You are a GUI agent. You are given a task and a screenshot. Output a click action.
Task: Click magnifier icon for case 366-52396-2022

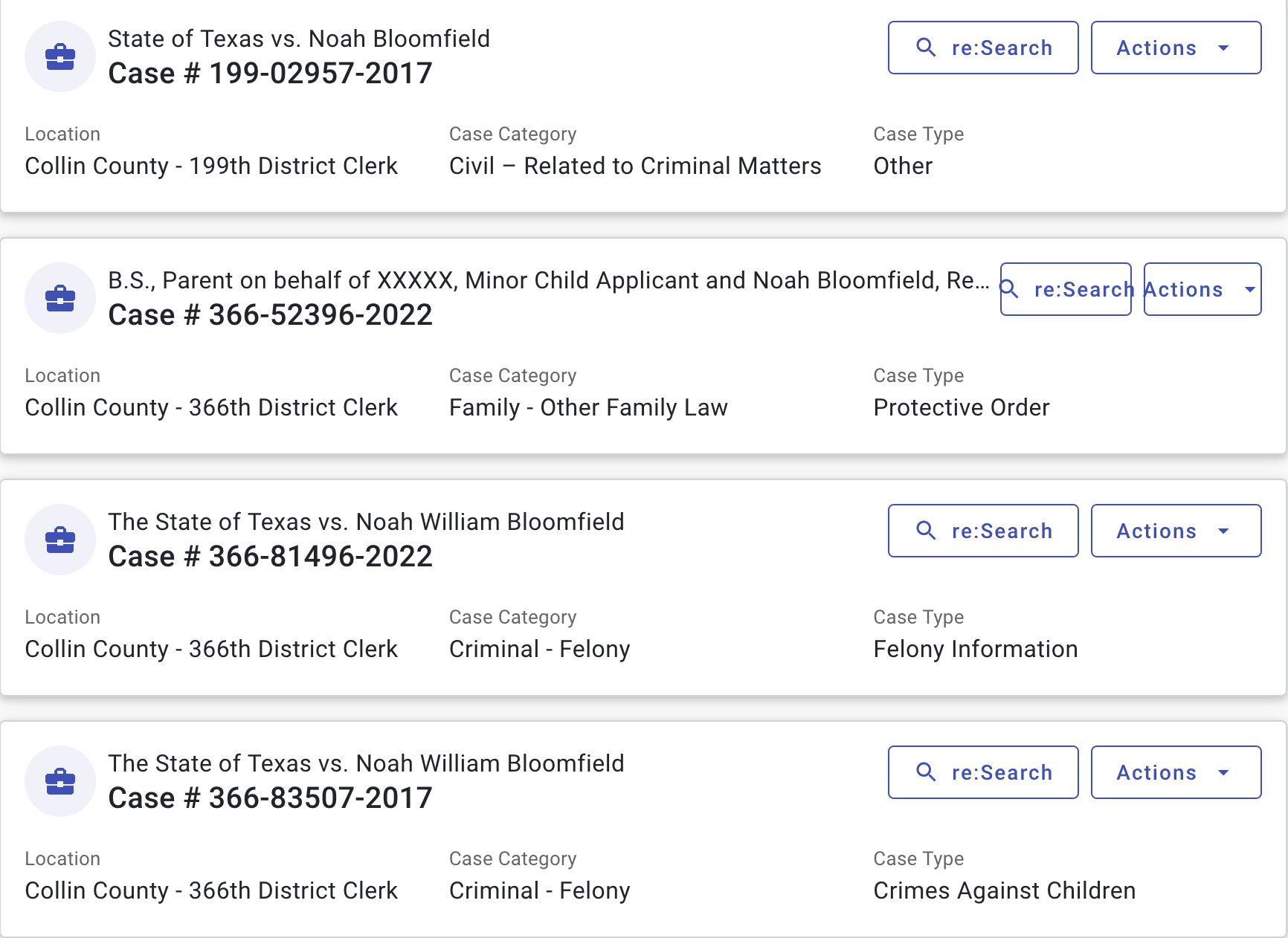[1009, 289]
